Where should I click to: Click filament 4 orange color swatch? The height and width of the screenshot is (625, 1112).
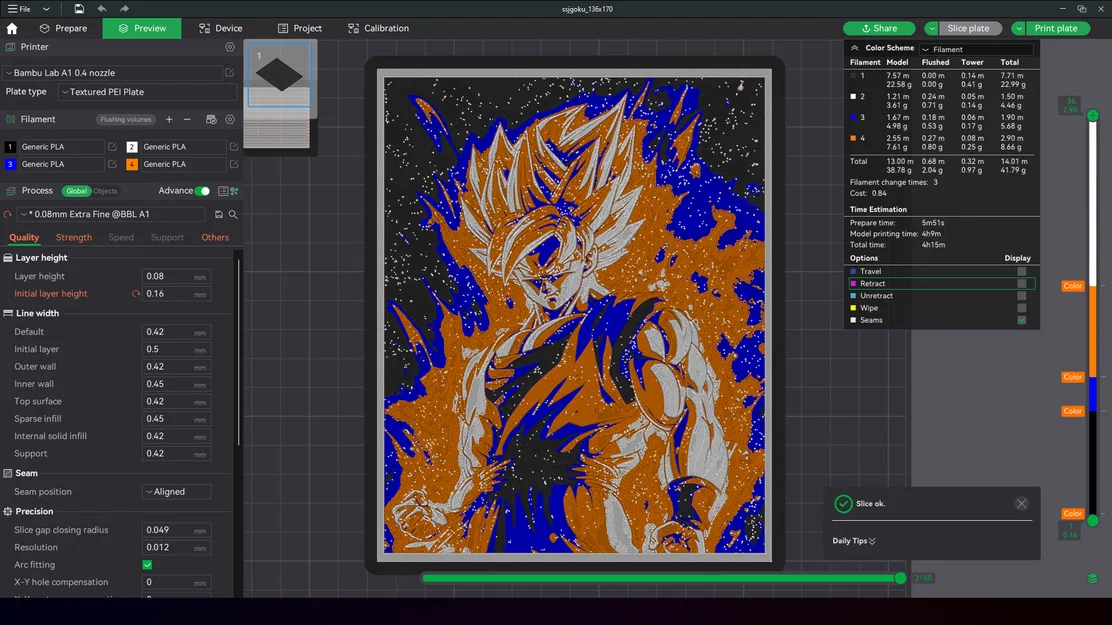(x=132, y=164)
